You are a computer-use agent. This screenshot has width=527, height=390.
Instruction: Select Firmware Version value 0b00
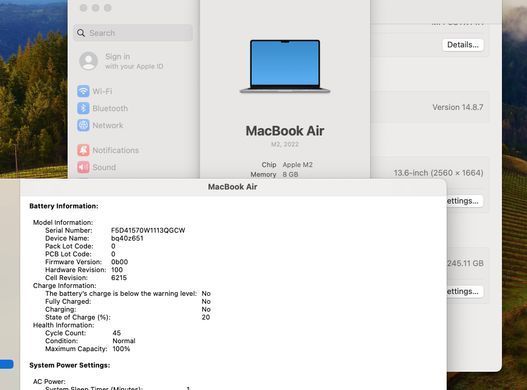pyautogui.click(x=120, y=262)
